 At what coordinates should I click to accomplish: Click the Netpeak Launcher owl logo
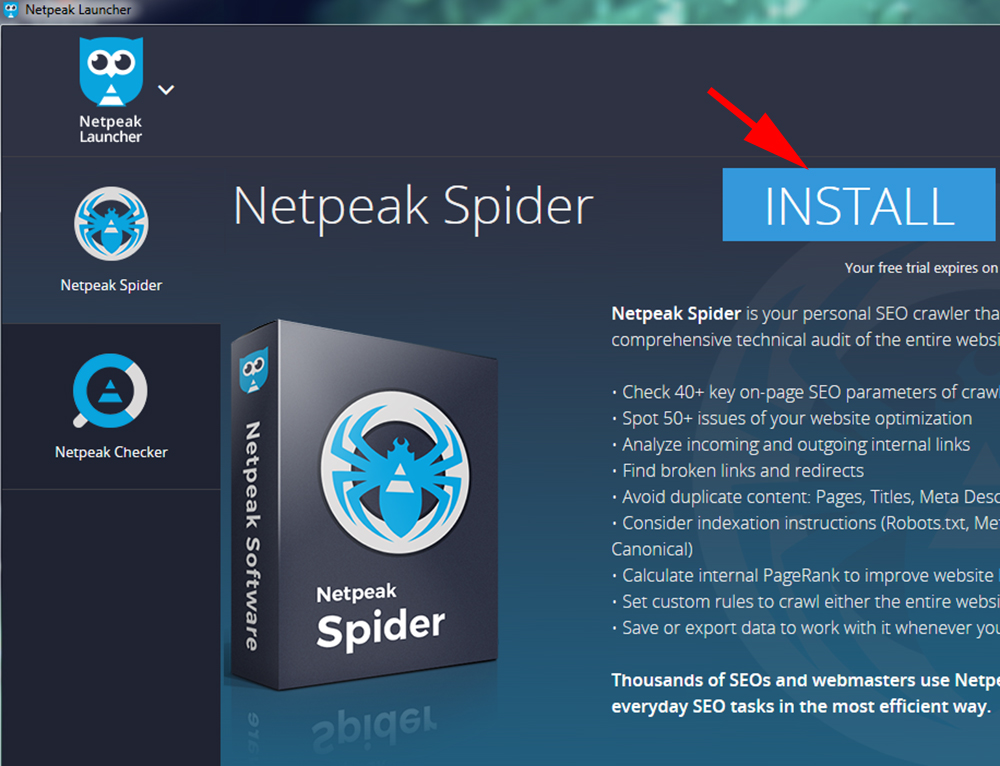(x=110, y=70)
